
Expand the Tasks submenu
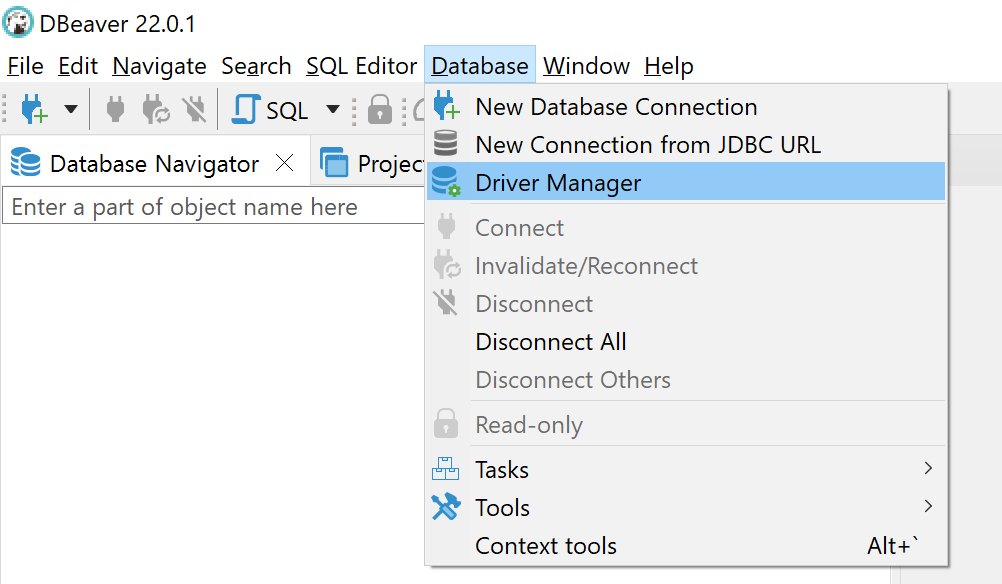927,468
